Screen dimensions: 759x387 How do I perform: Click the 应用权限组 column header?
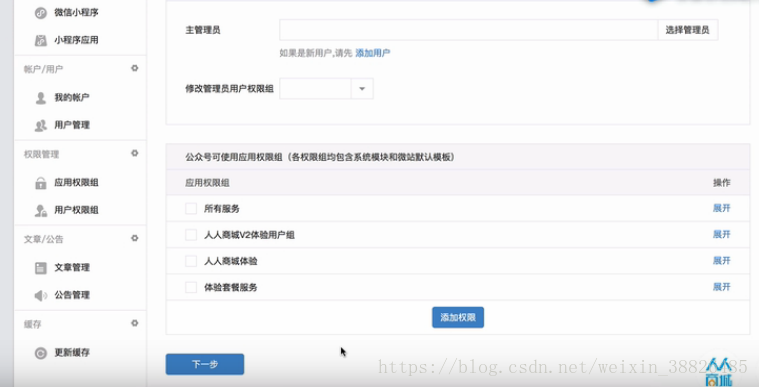(207, 183)
